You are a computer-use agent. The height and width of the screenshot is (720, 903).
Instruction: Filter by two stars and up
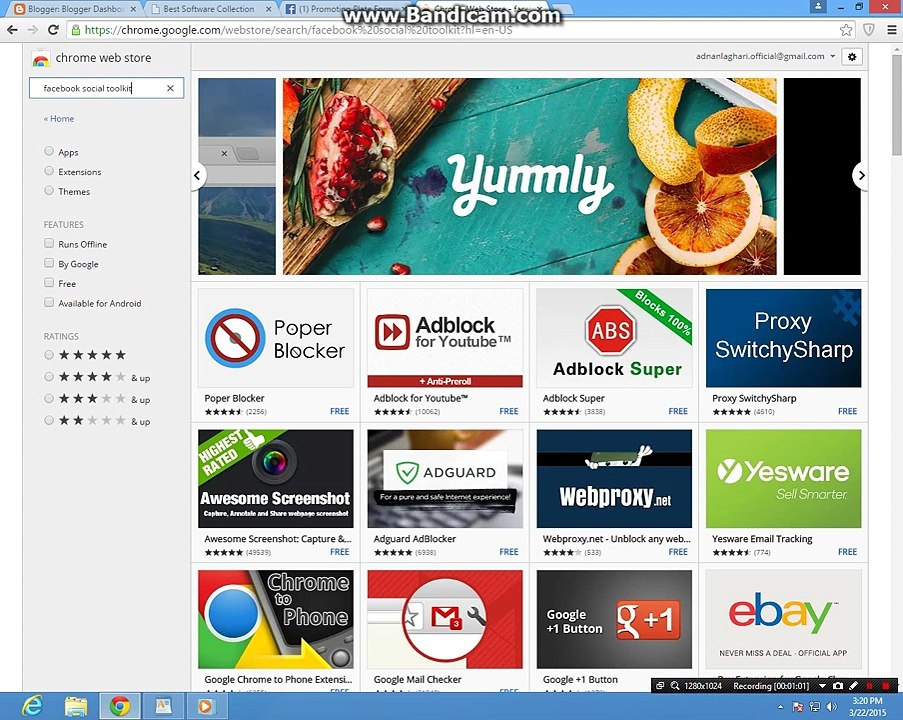click(x=49, y=420)
